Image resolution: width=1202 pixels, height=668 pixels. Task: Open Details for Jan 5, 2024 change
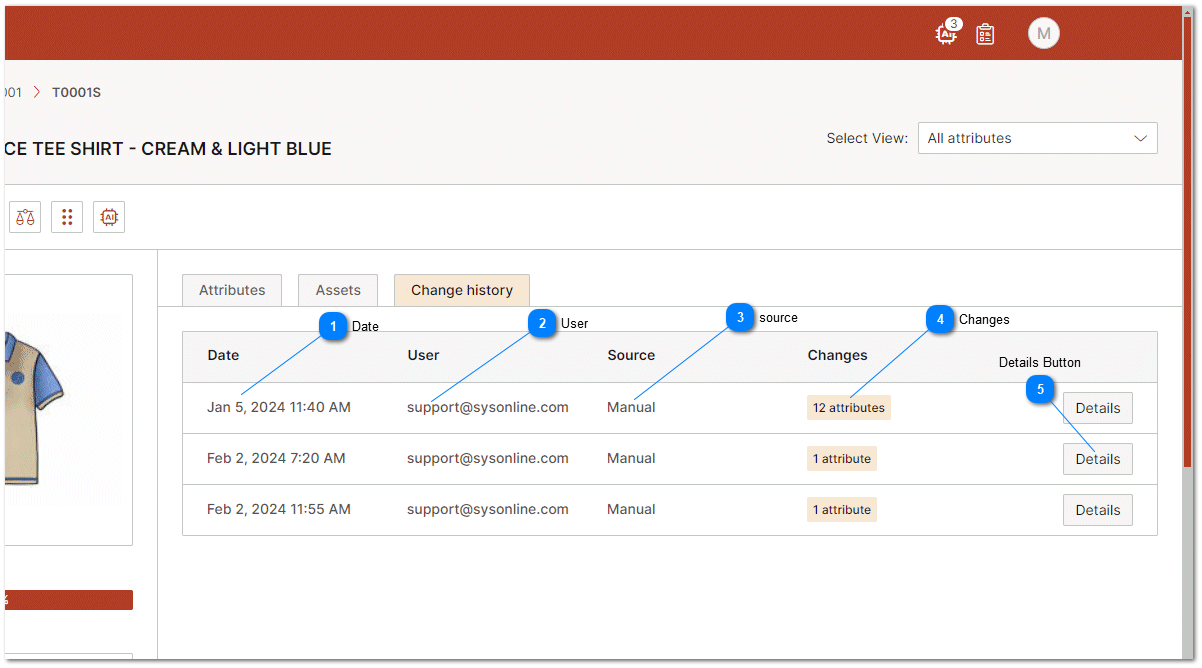(1097, 408)
